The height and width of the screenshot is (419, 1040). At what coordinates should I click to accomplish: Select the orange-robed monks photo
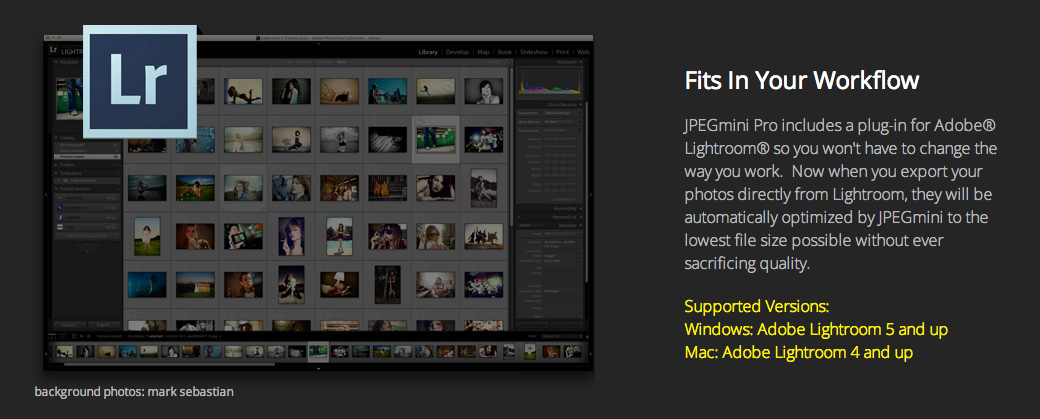[387, 188]
